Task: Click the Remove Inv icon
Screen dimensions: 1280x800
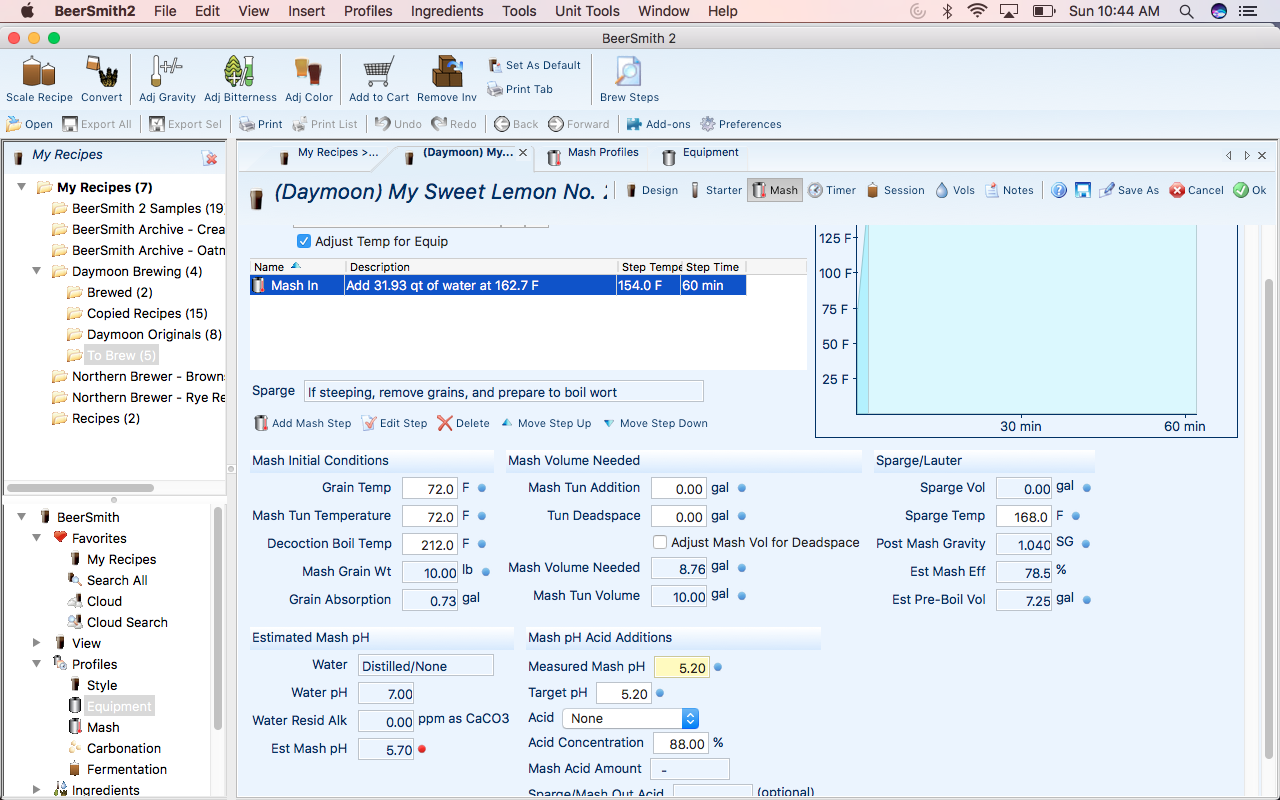Action: point(446,79)
